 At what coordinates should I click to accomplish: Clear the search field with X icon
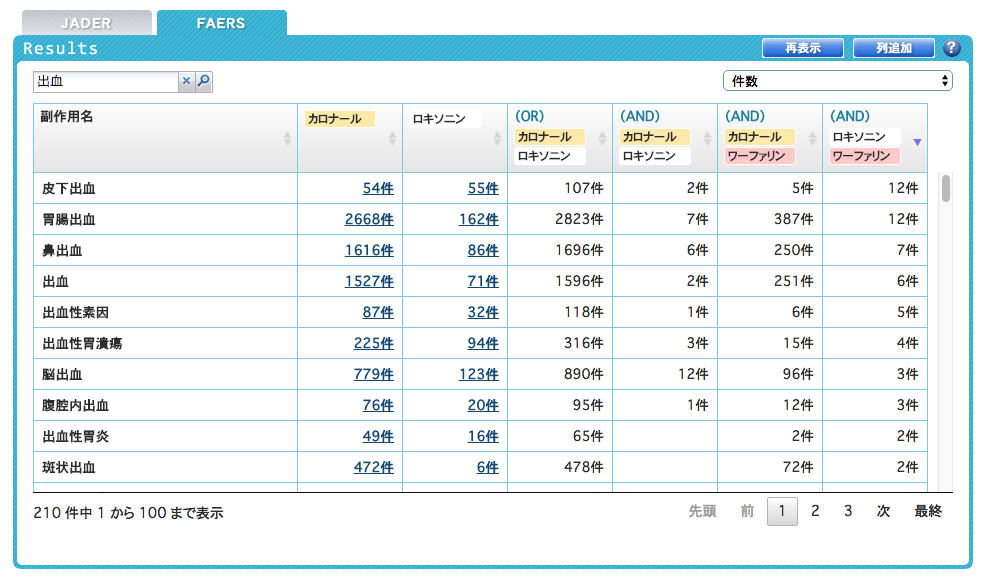tap(186, 82)
